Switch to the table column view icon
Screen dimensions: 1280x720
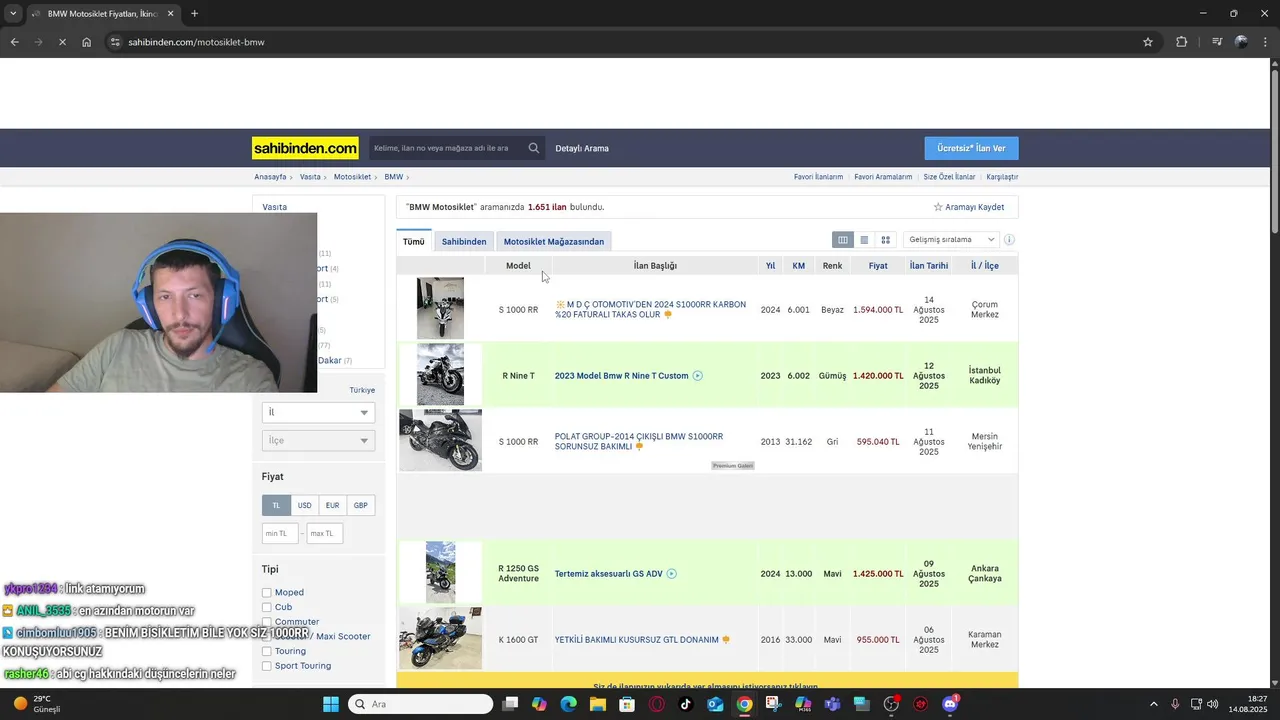843,240
